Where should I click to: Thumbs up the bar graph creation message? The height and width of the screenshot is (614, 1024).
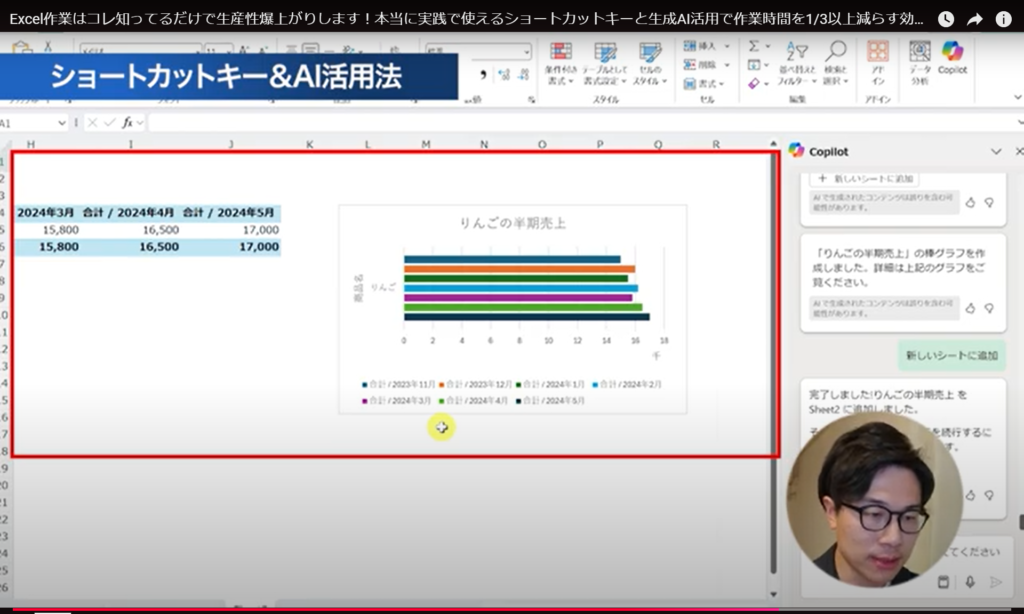tap(969, 310)
